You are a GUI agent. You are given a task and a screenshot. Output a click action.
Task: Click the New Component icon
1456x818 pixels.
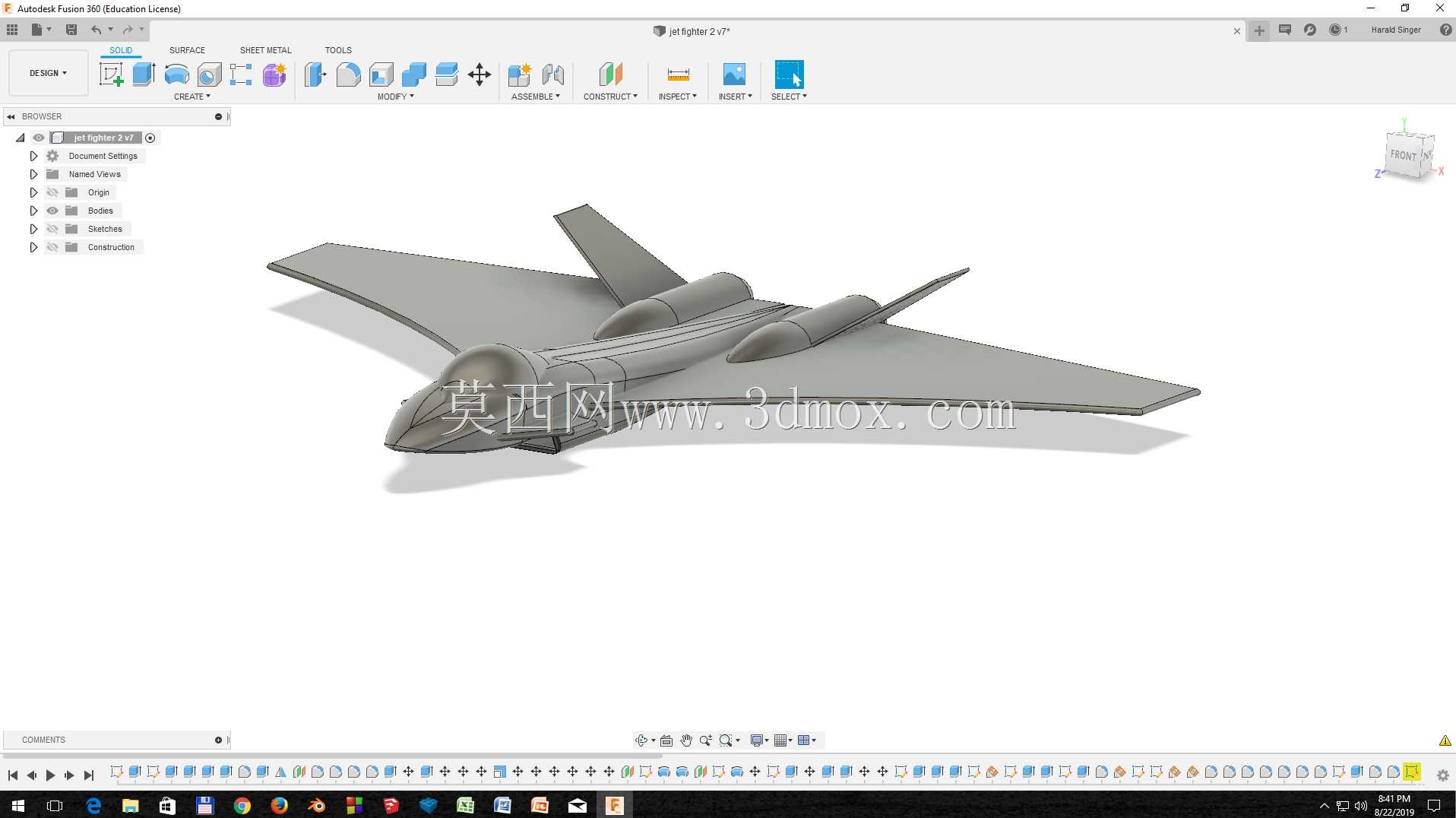pyautogui.click(x=520, y=75)
